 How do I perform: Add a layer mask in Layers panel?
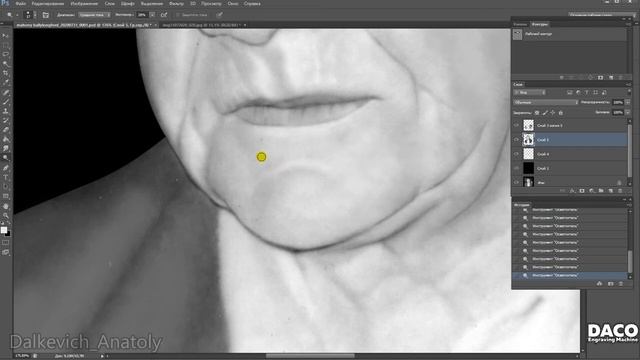click(x=582, y=191)
